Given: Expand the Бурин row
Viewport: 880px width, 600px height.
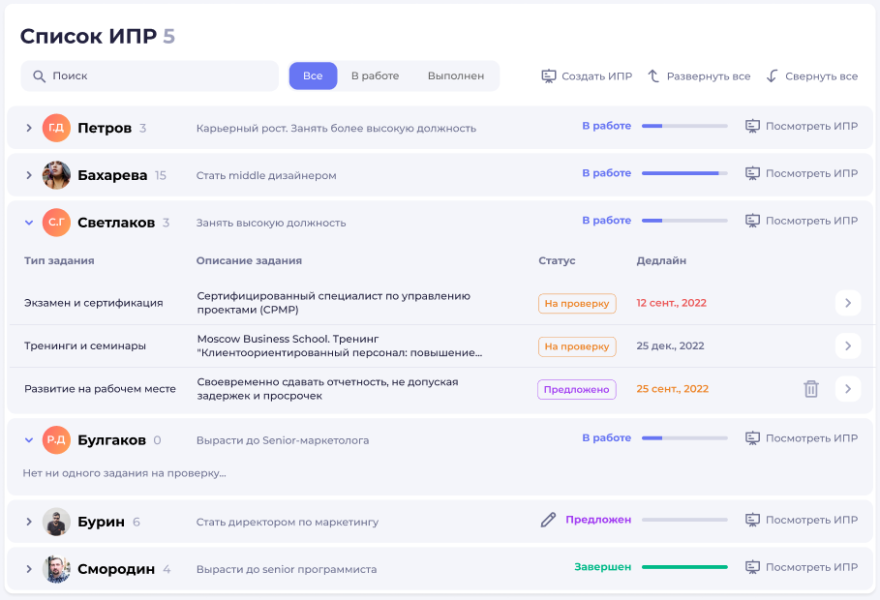Looking at the screenshot, I should [29, 522].
